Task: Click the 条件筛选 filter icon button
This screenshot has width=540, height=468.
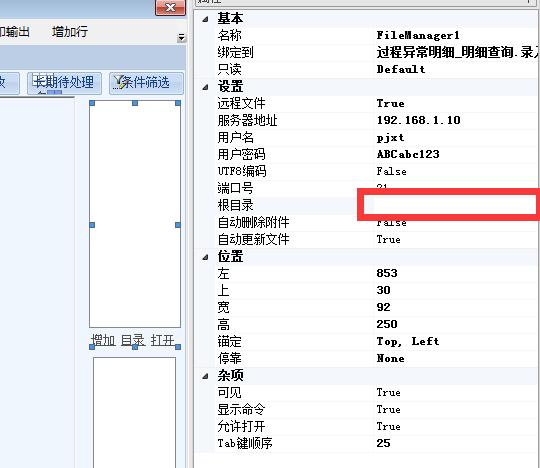Action: pos(146,83)
